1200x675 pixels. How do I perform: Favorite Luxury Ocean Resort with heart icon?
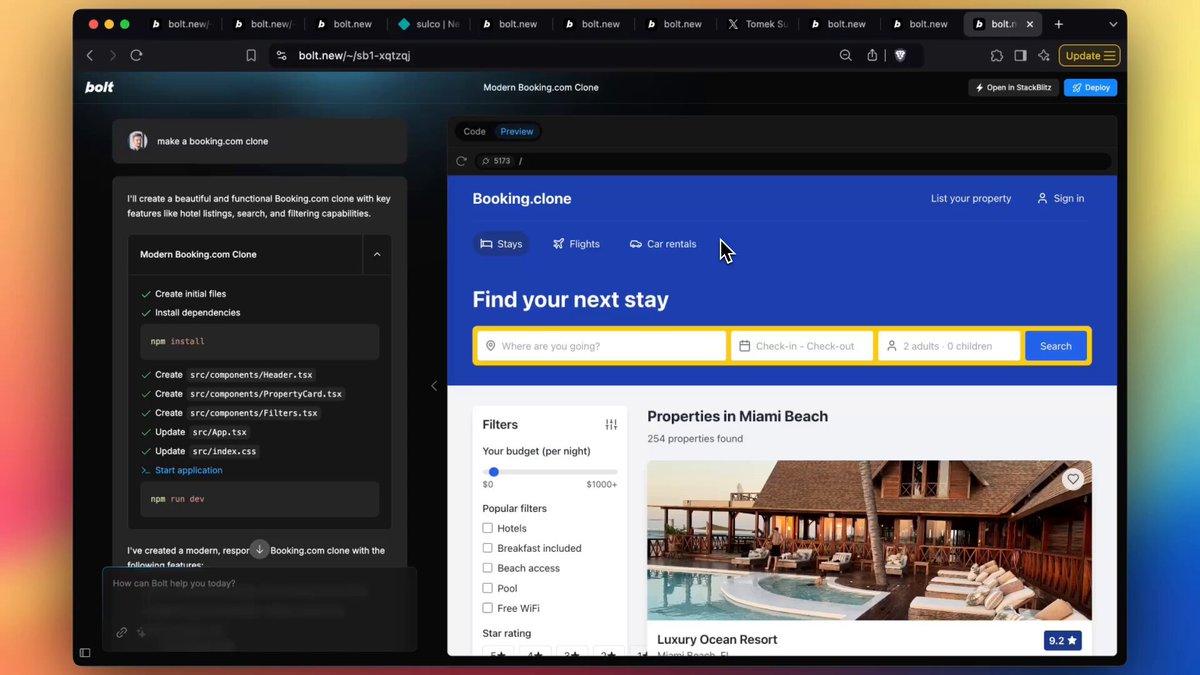tap(1073, 479)
